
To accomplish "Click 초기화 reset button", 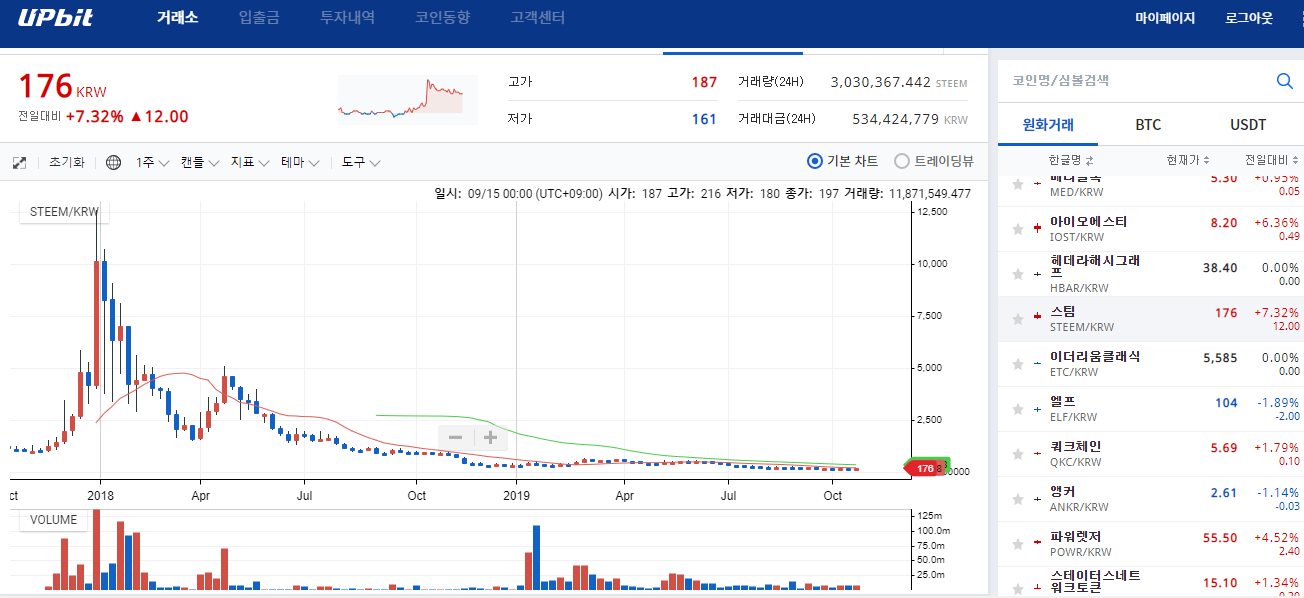I will coord(67,162).
